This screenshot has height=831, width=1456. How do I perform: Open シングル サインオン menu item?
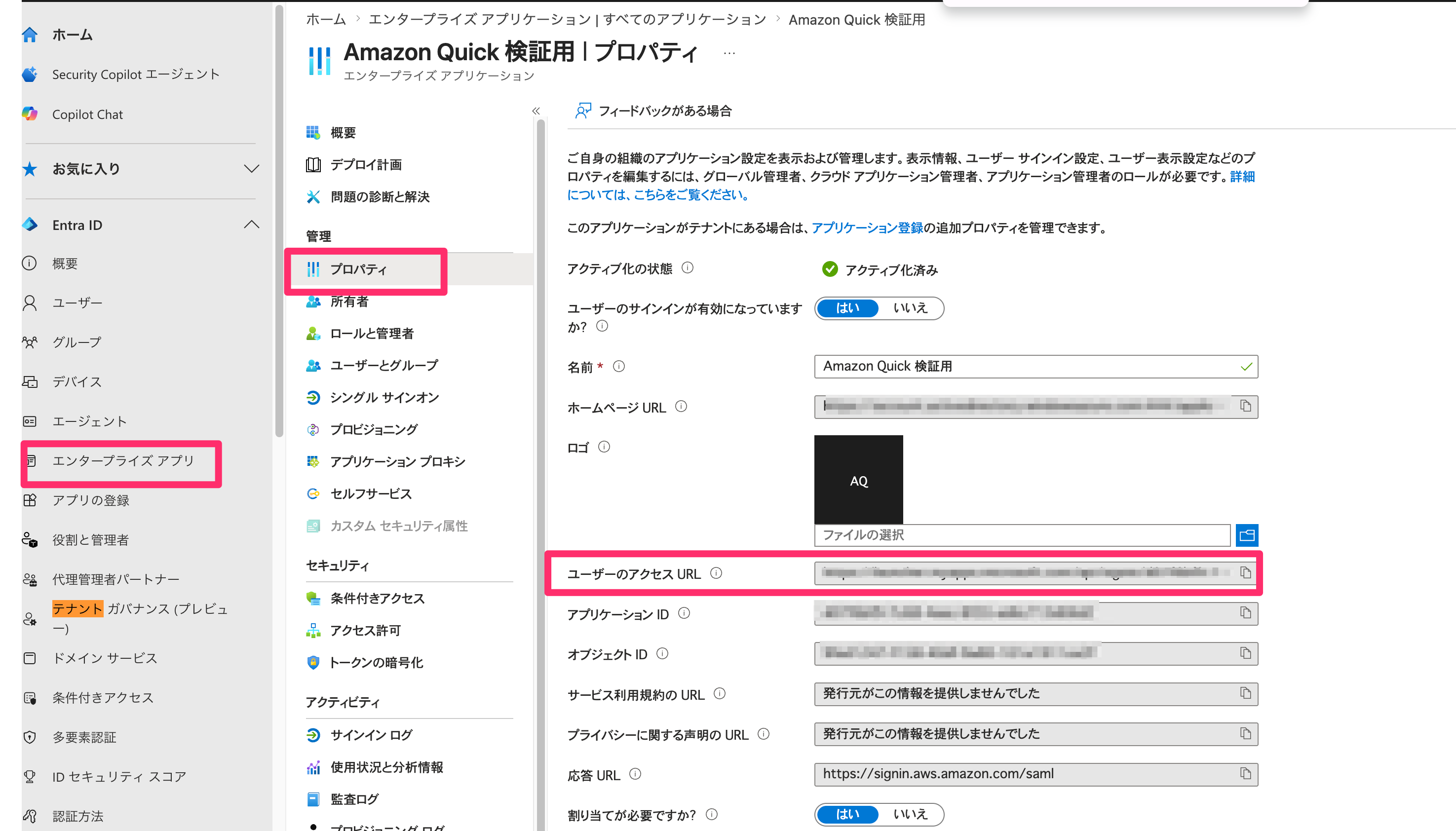pos(384,397)
